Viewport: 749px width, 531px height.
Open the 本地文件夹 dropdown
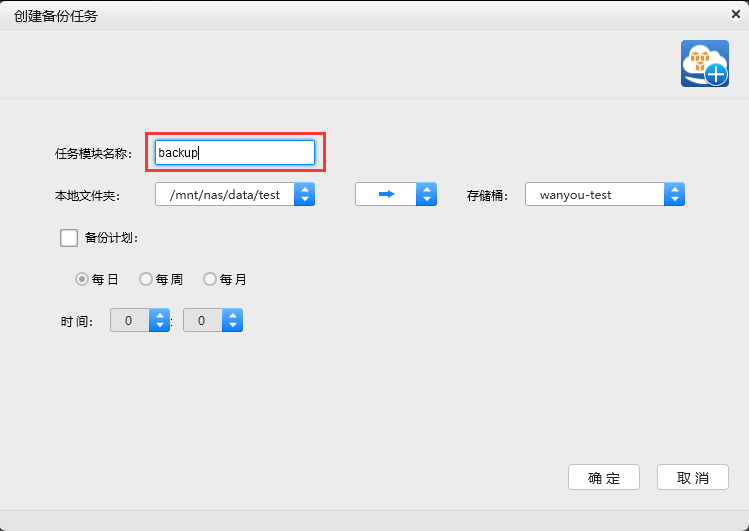[x=235, y=194]
